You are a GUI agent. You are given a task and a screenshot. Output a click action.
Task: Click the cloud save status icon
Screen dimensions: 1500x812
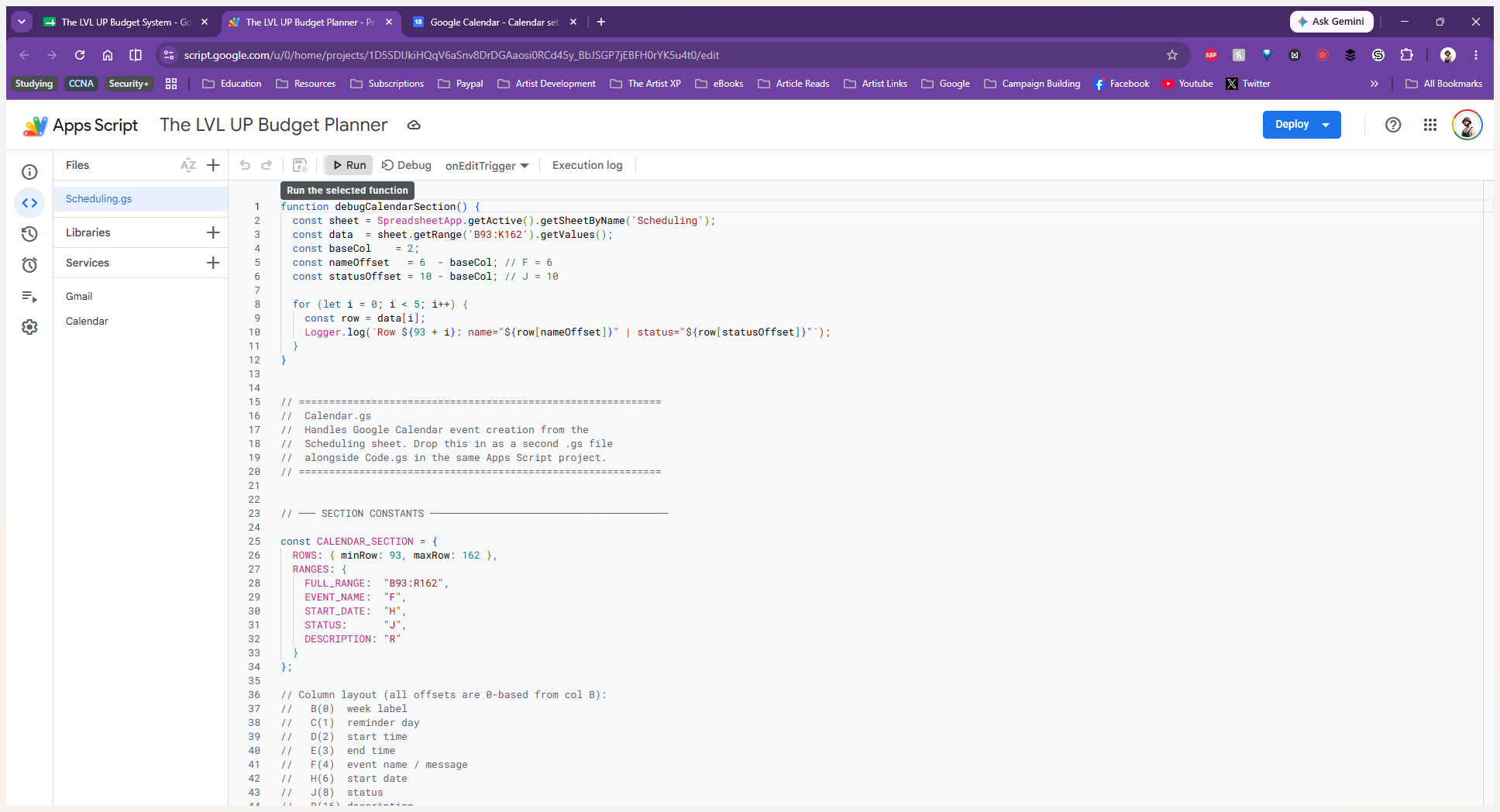(x=414, y=125)
